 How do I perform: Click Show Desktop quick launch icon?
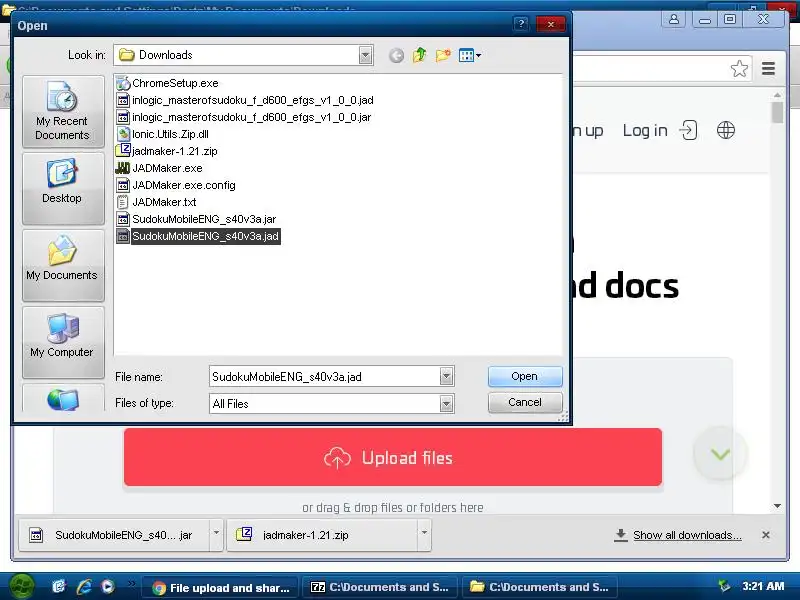point(59,587)
